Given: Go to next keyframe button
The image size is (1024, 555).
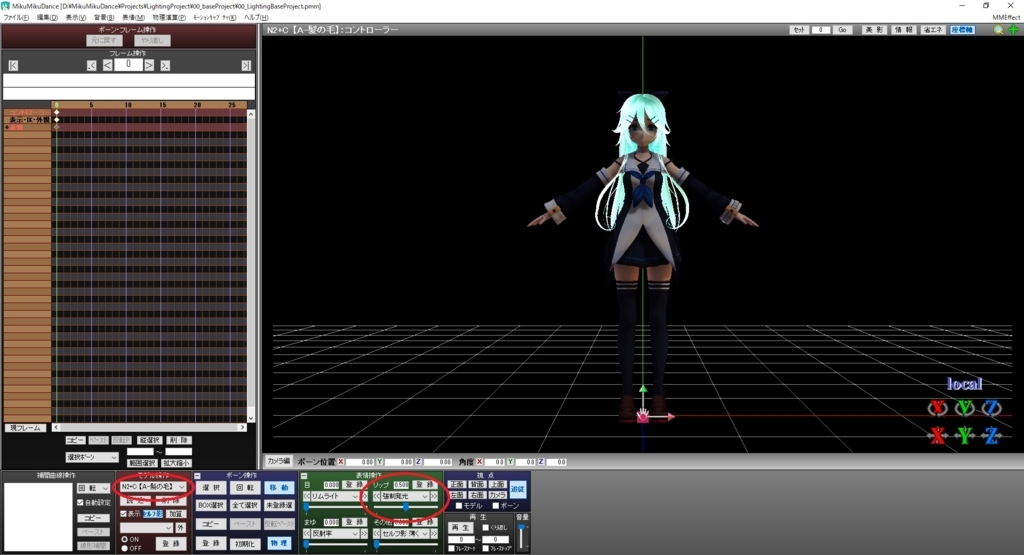Looking at the screenshot, I should point(165,65).
